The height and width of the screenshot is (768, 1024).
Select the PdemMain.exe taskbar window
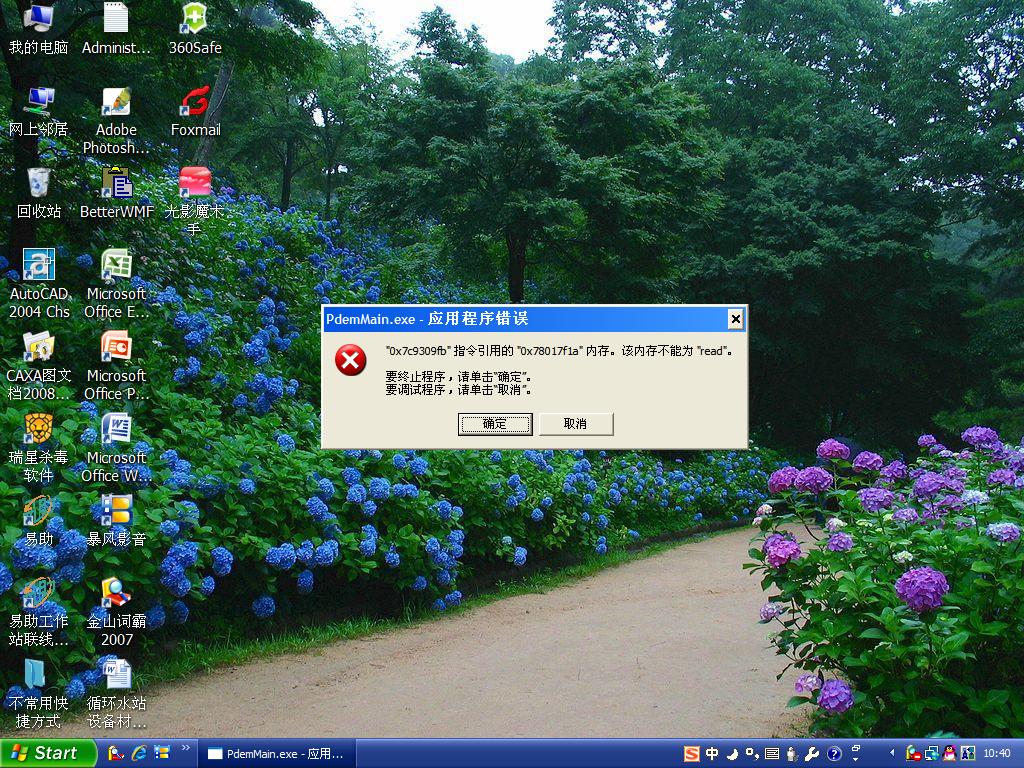pos(277,754)
